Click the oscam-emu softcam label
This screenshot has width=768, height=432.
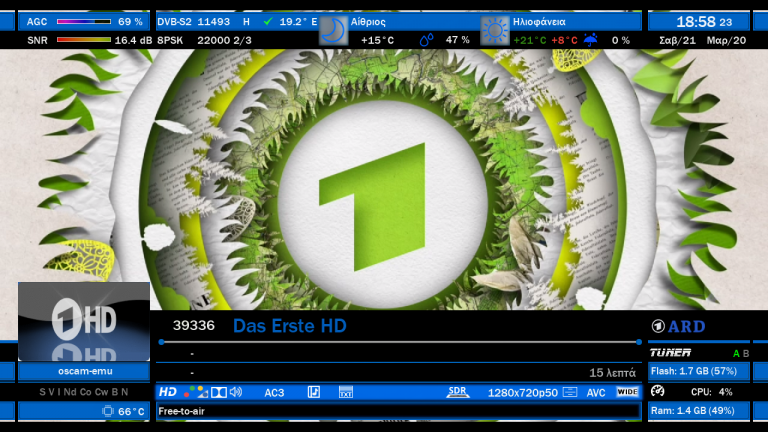point(85,371)
